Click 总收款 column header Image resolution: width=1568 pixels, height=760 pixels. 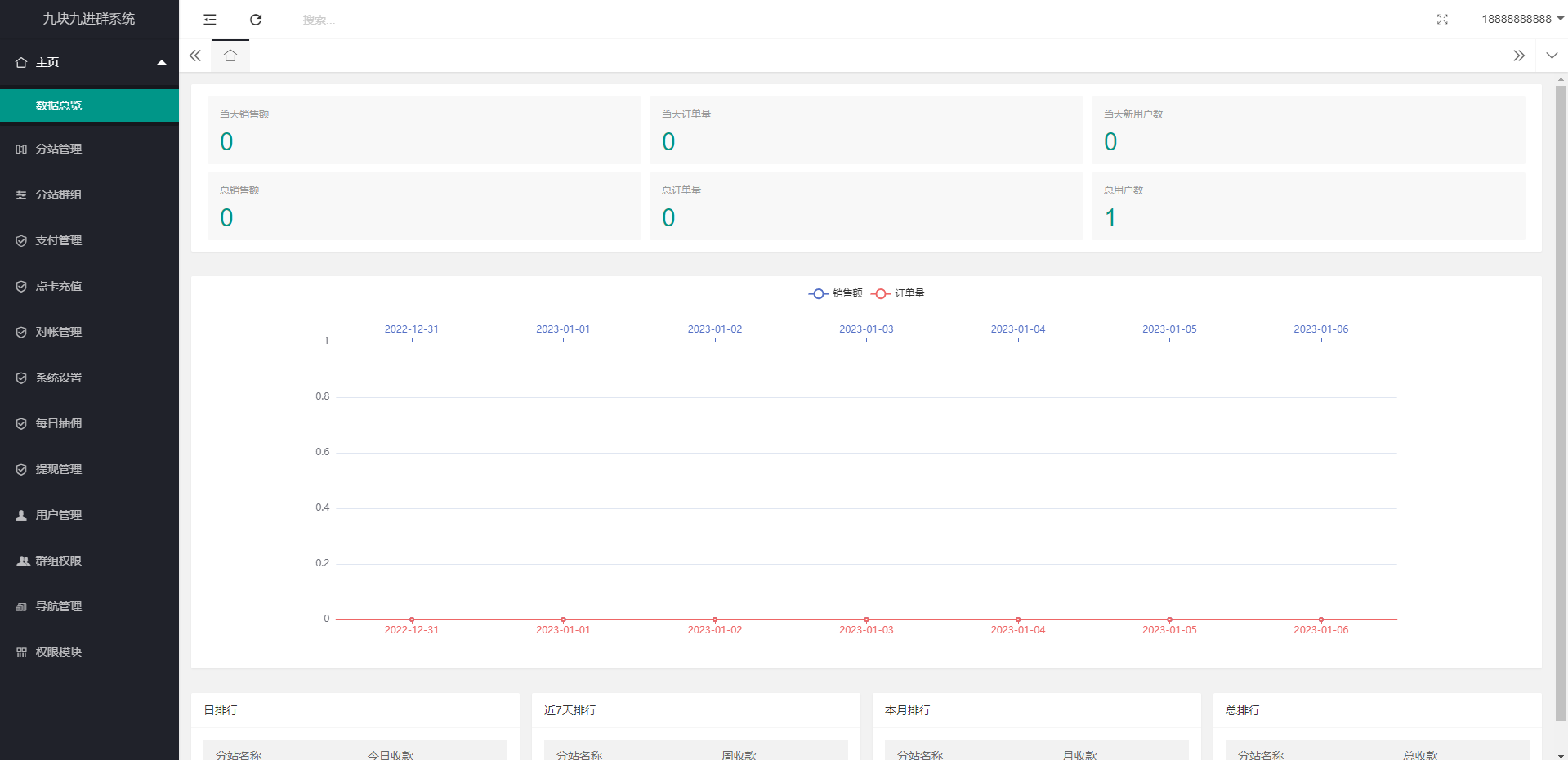pyautogui.click(x=1420, y=754)
